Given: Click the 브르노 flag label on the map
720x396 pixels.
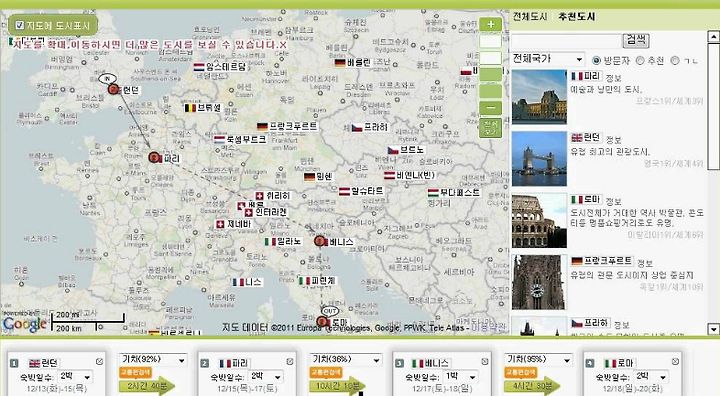Looking at the screenshot, I should pos(406,150).
